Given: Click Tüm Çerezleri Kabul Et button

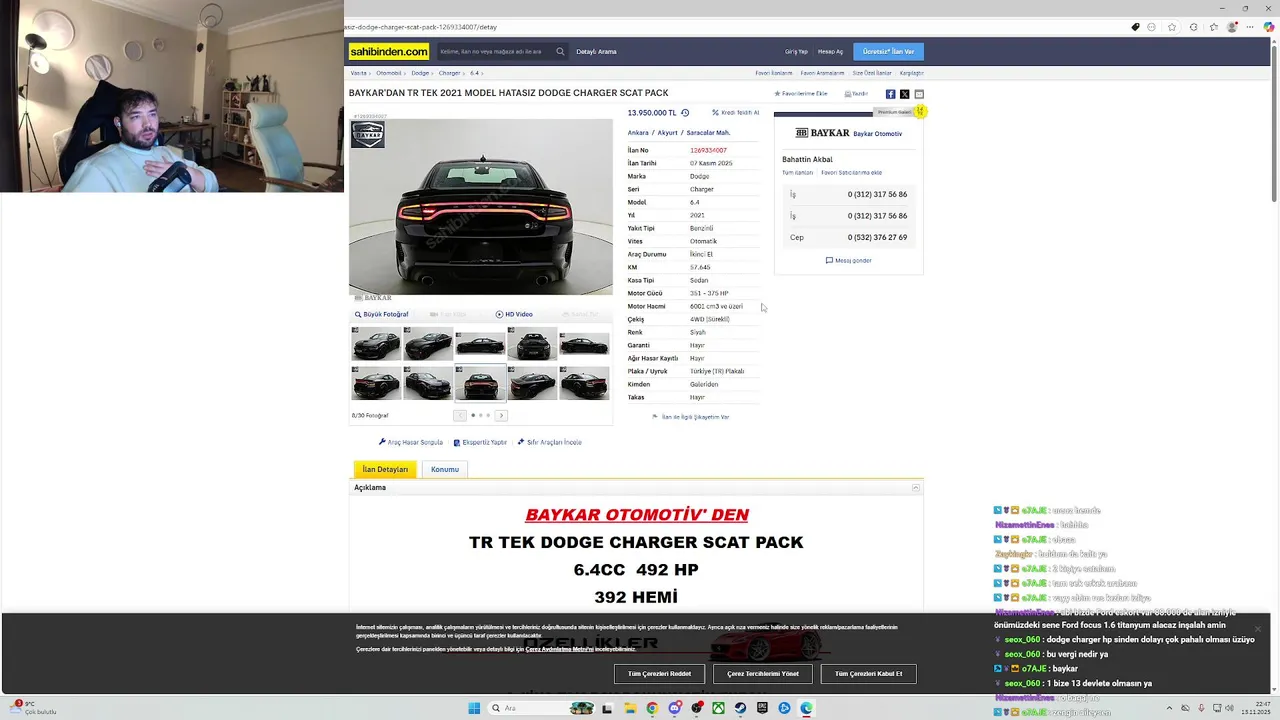Looking at the screenshot, I should pos(868,674).
